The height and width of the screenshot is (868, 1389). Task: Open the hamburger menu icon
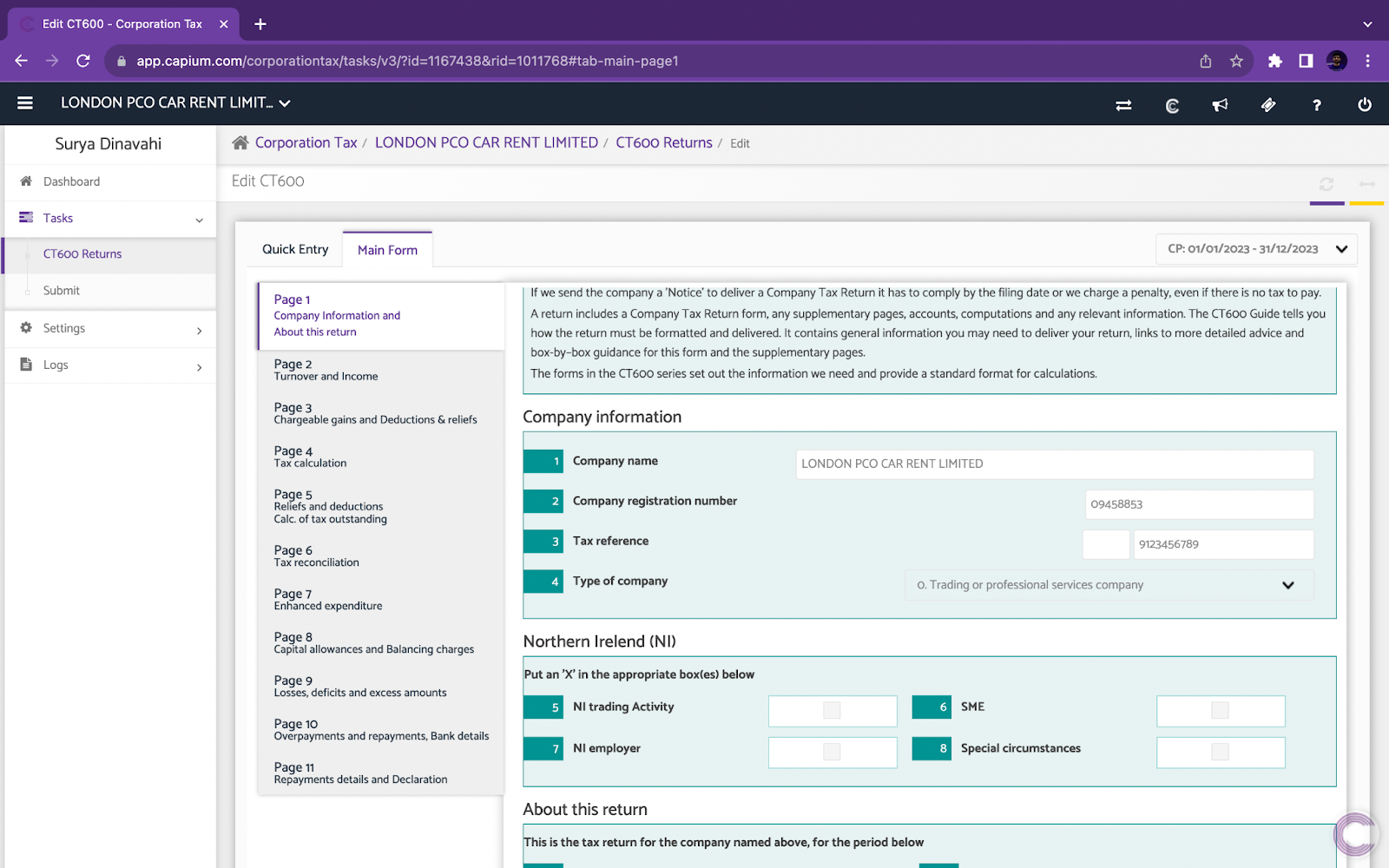point(25,103)
